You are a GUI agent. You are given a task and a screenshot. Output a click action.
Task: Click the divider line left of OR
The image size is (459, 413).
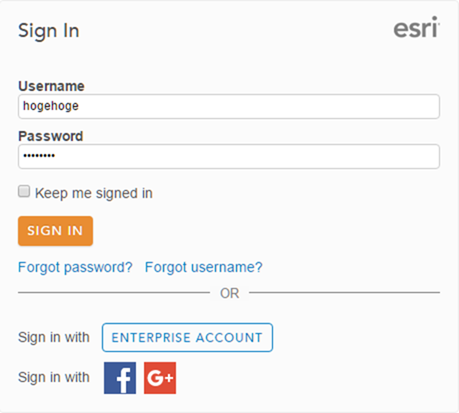tap(114, 293)
